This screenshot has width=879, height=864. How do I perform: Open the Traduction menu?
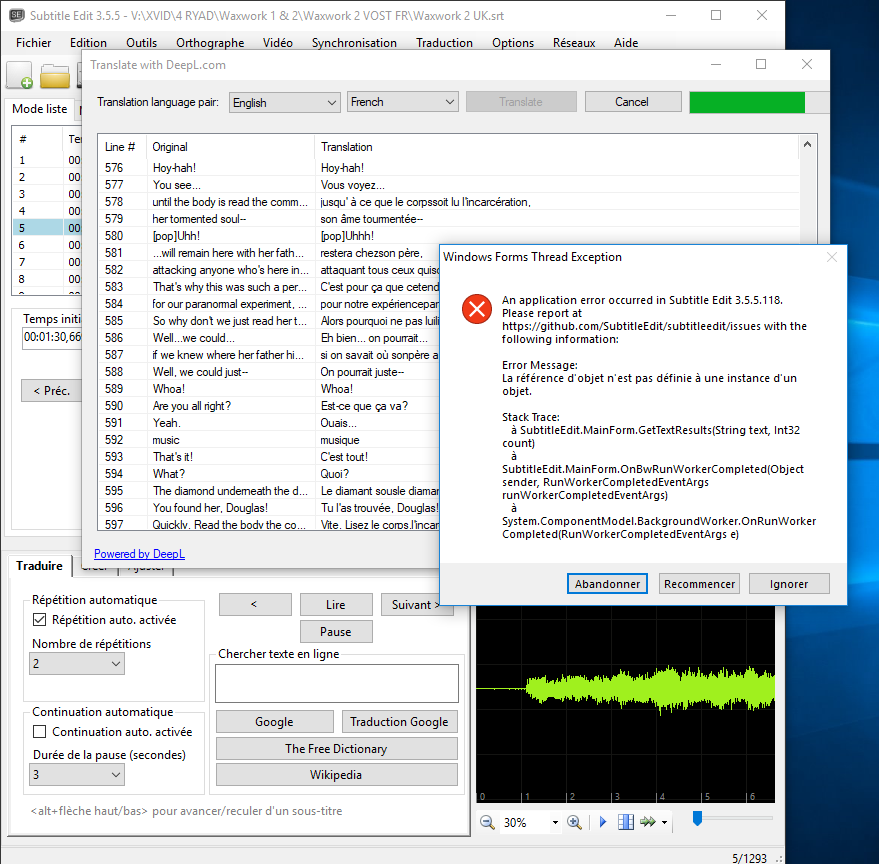[x=444, y=43]
